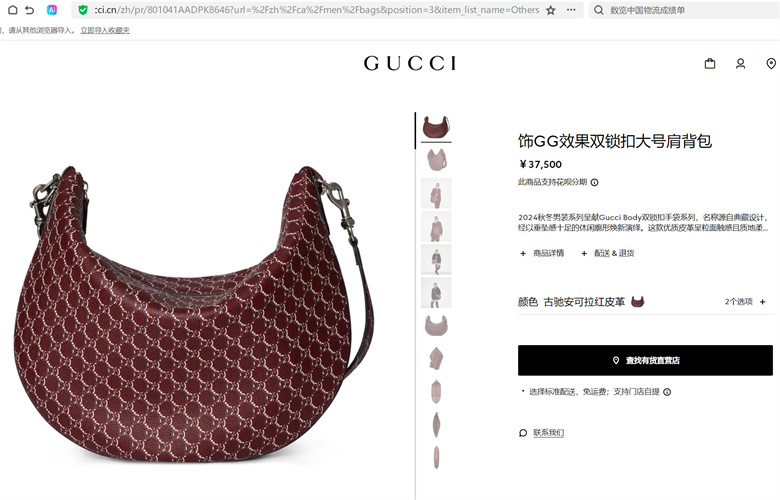Image resolution: width=780 pixels, height=500 pixels.
Task: Open the AI assistant icon in toolbar
Action: coord(52,10)
